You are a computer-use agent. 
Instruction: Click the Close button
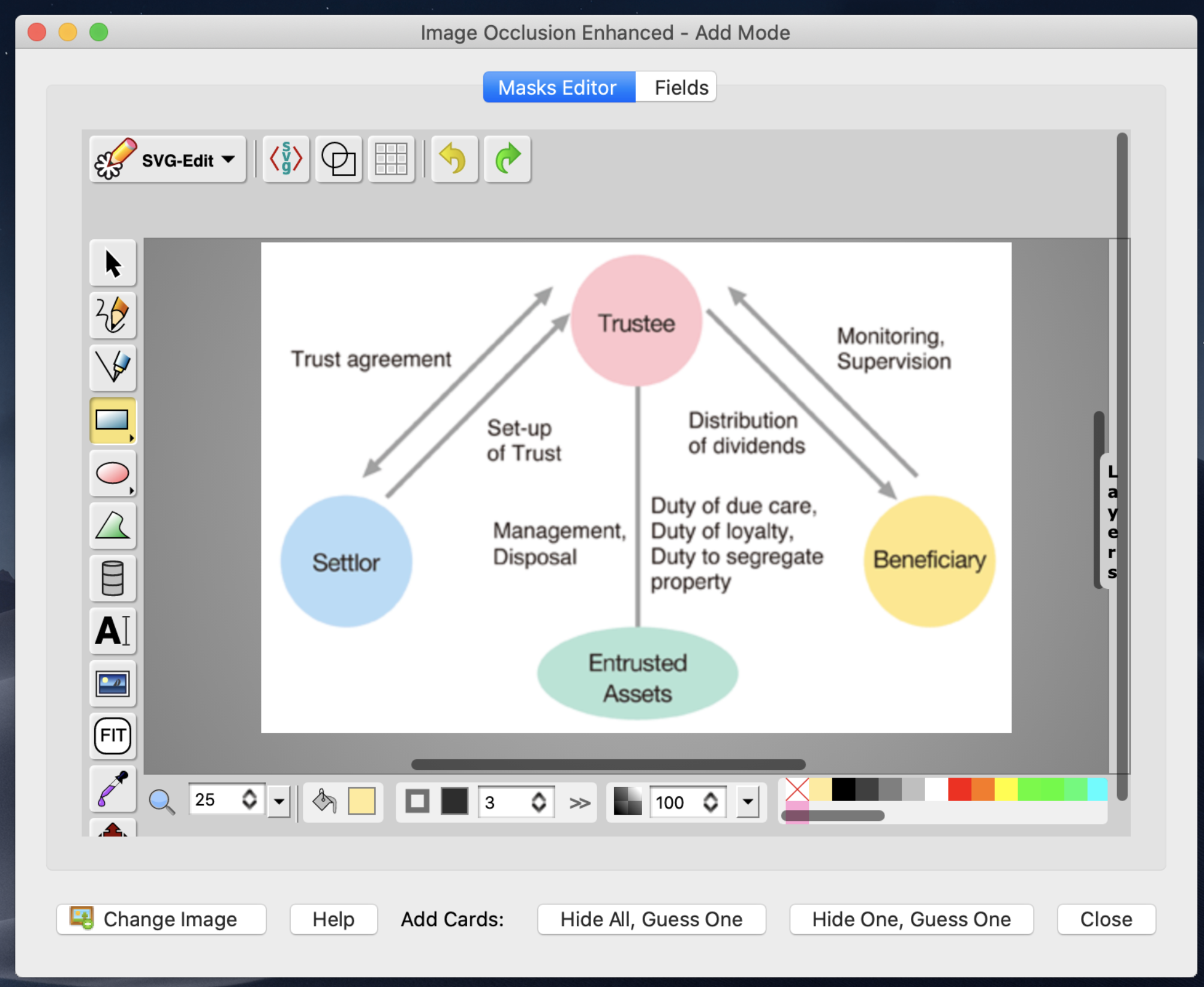(1106, 919)
